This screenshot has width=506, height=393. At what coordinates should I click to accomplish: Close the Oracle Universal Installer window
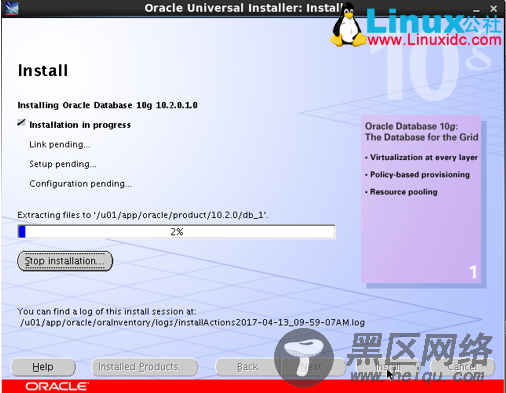pos(494,9)
